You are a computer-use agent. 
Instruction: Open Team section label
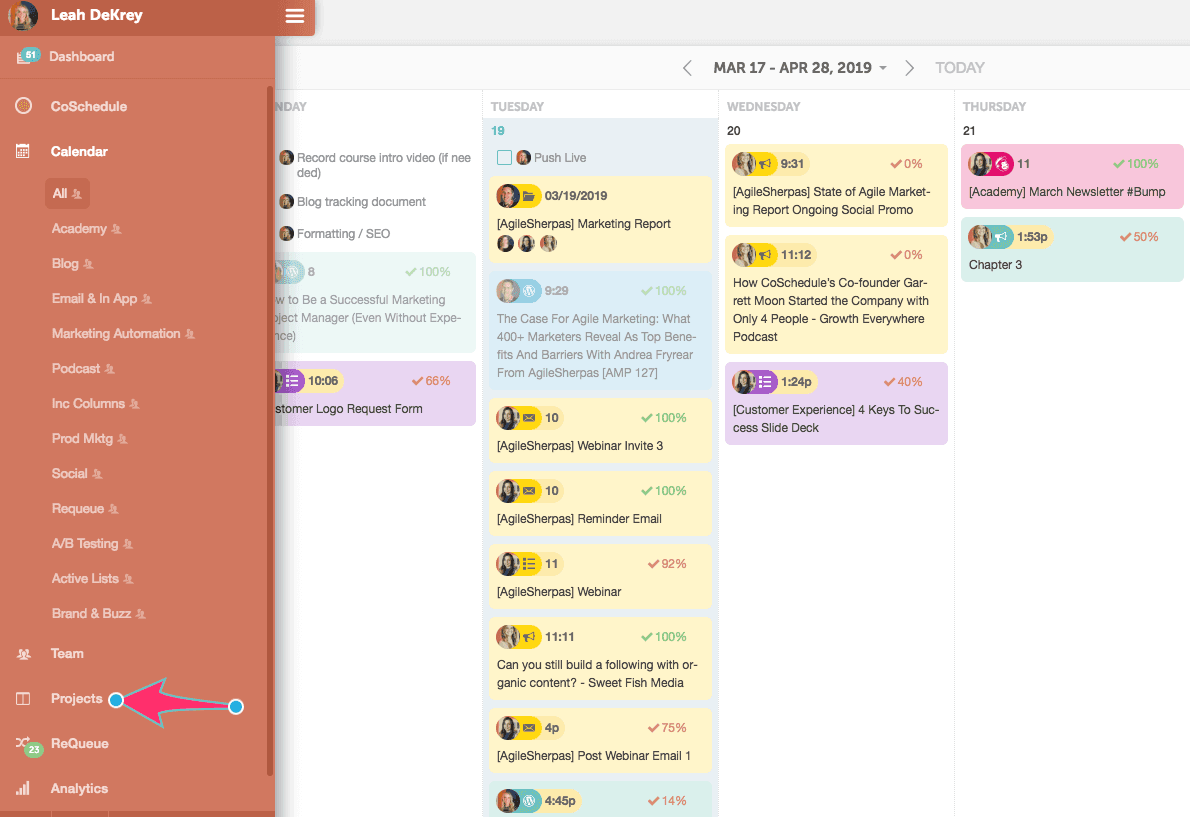pos(68,653)
